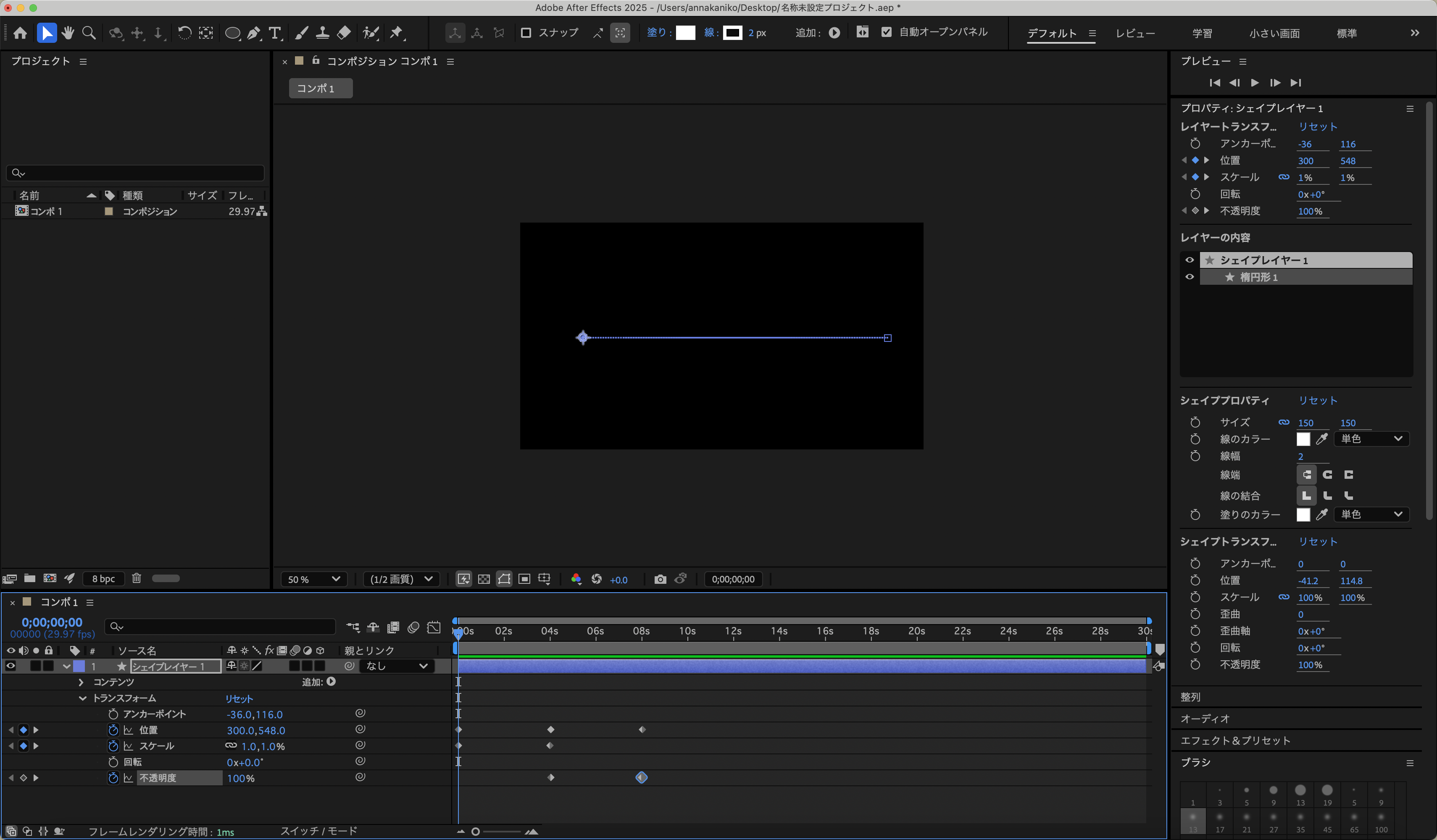Click the play button in Preview panel
Screen dimensions: 1437x840
1255,83
